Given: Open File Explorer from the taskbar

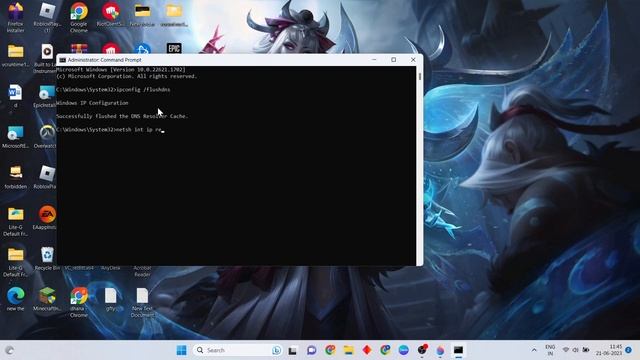Looking at the screenshot, I should [349, 350].
